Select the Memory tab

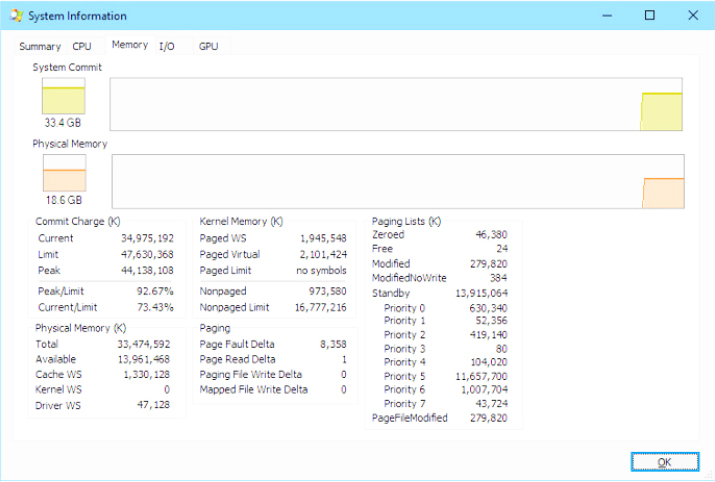pos(130,45)
